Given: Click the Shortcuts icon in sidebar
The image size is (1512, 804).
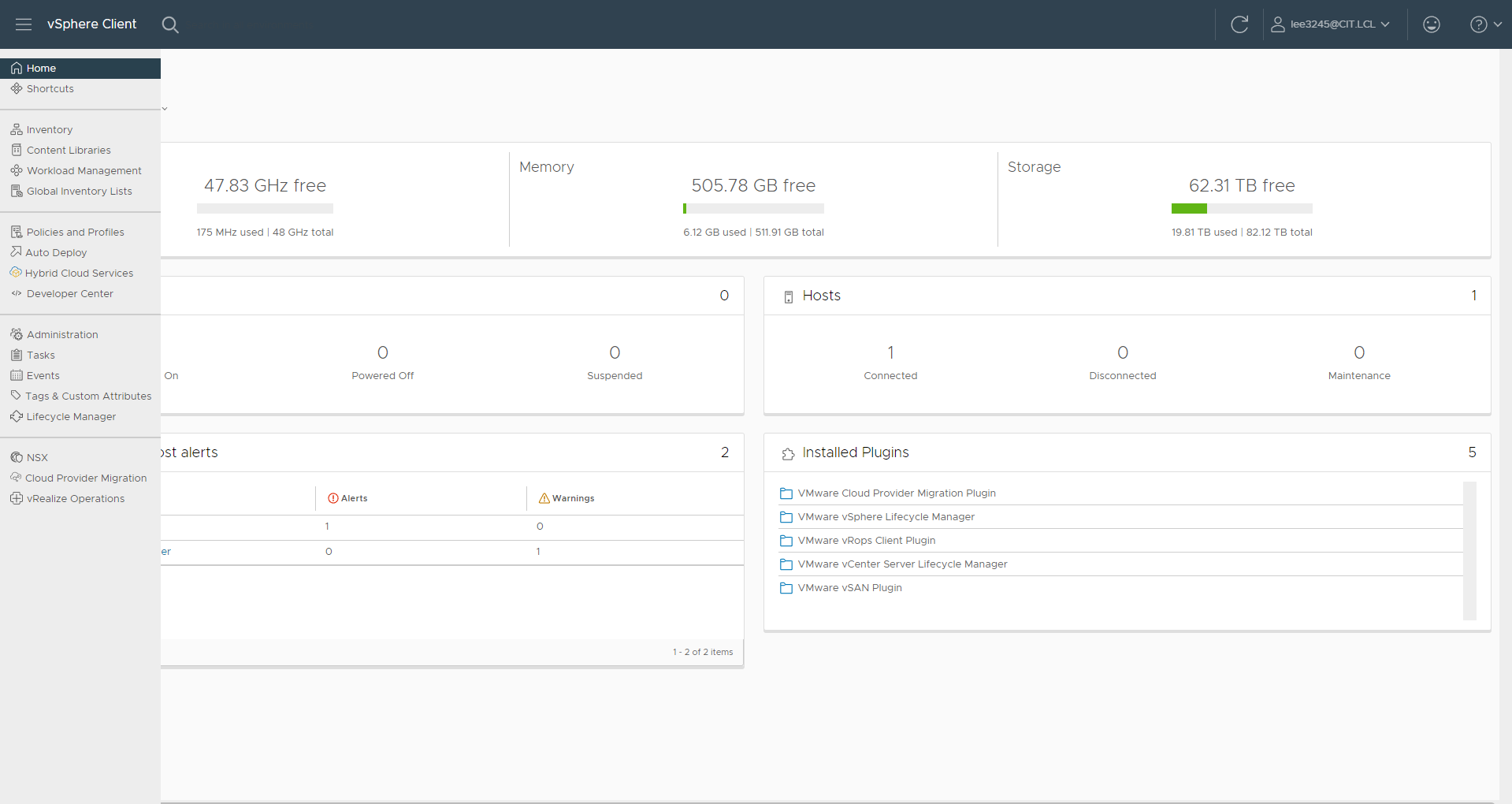Looking at the screenshot, I should pos(17,88).
